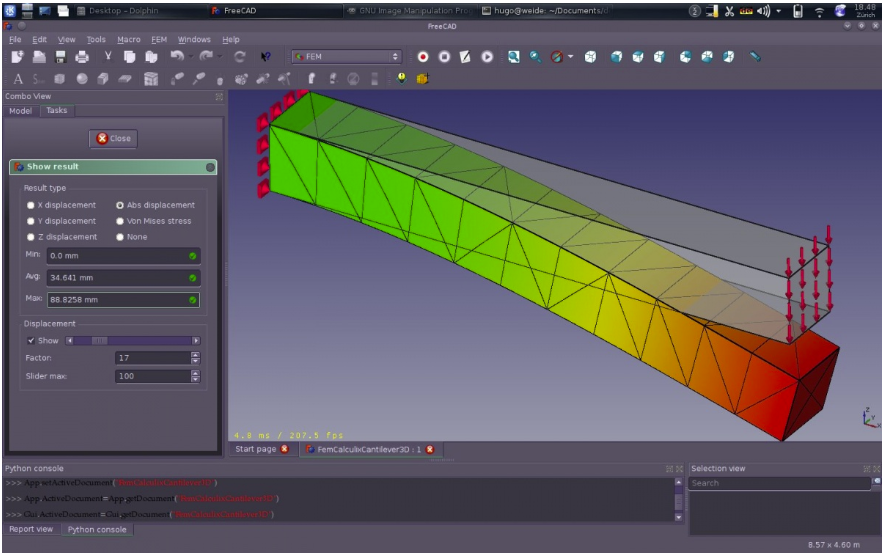Click the Fit All zoom icon
Screen dimensions: 888x553
pyautogui.click(x=513, y=58)
